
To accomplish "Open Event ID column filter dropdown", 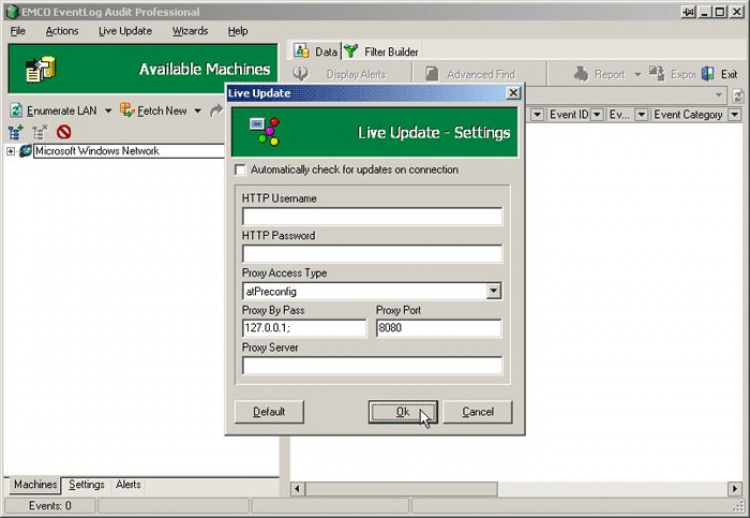I will pos(596,114).
